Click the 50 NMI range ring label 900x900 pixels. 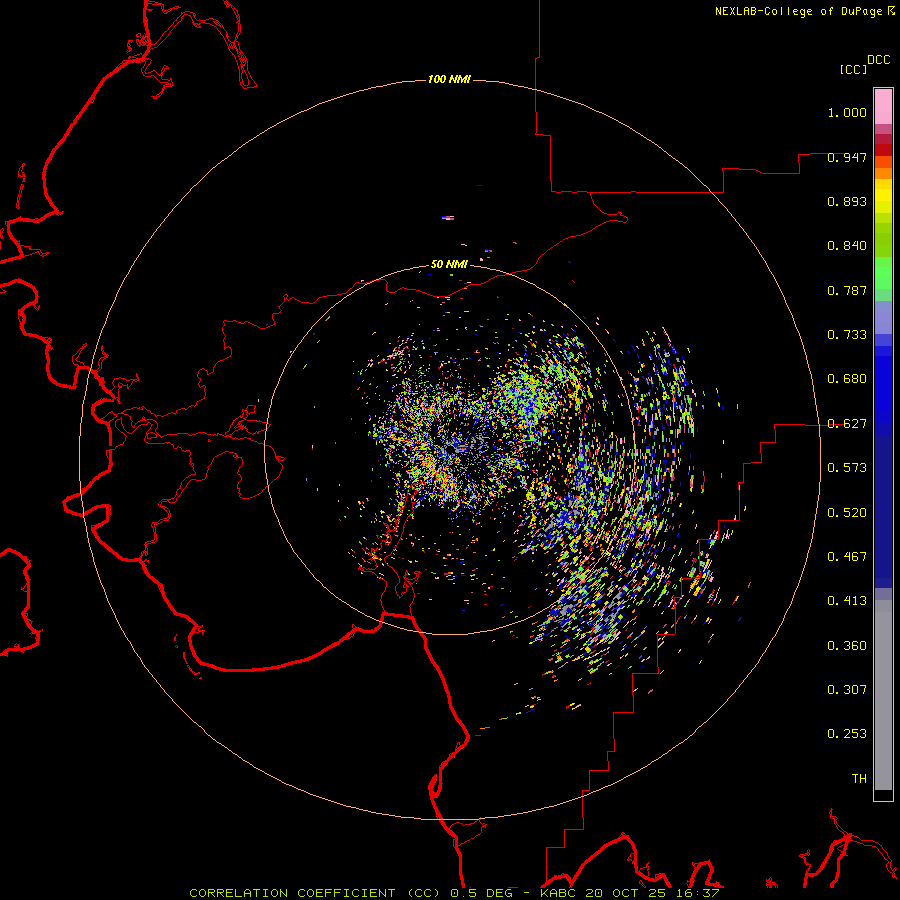449,264
